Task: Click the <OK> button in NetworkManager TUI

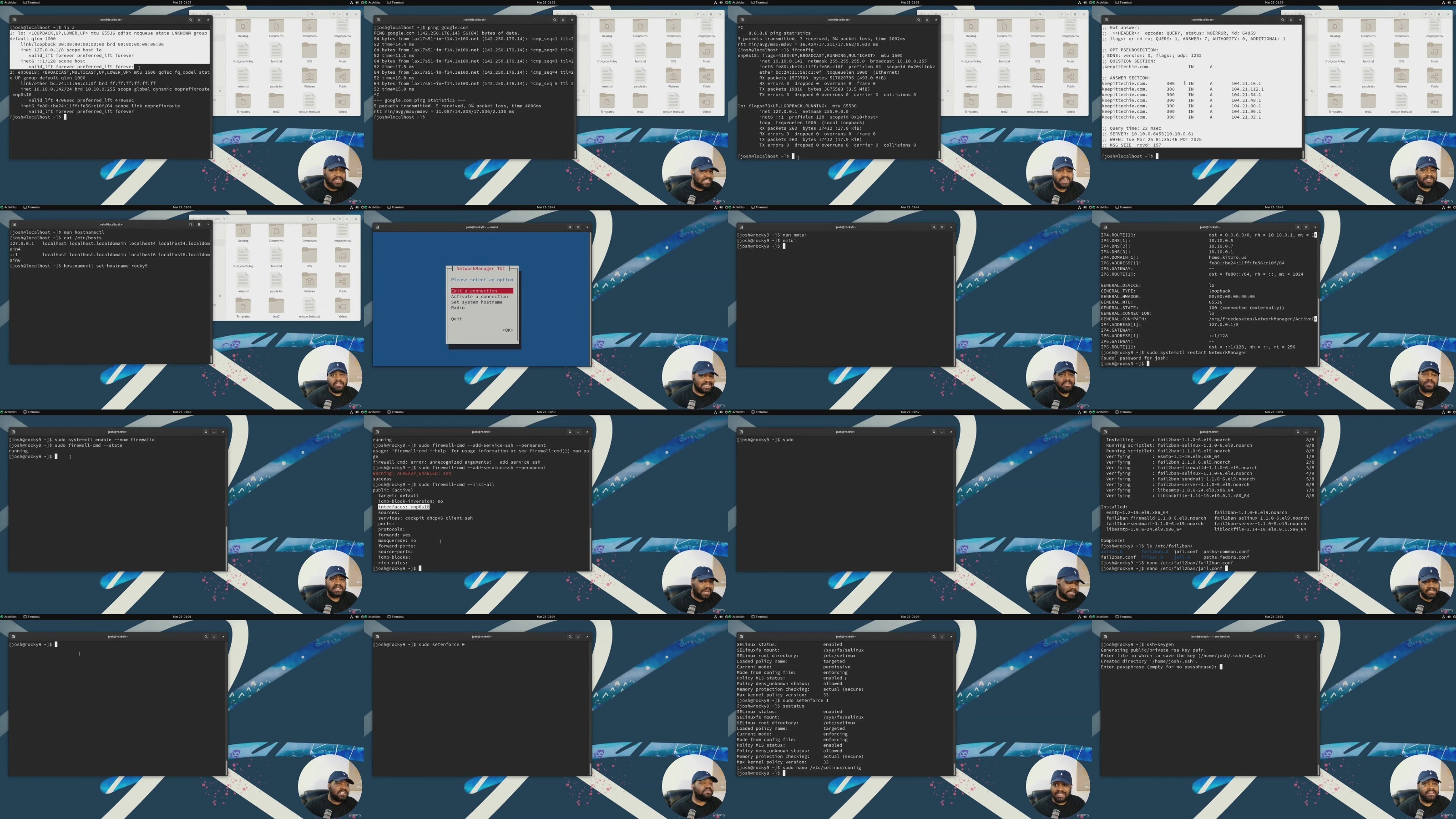Action: (x=508, y=330)
